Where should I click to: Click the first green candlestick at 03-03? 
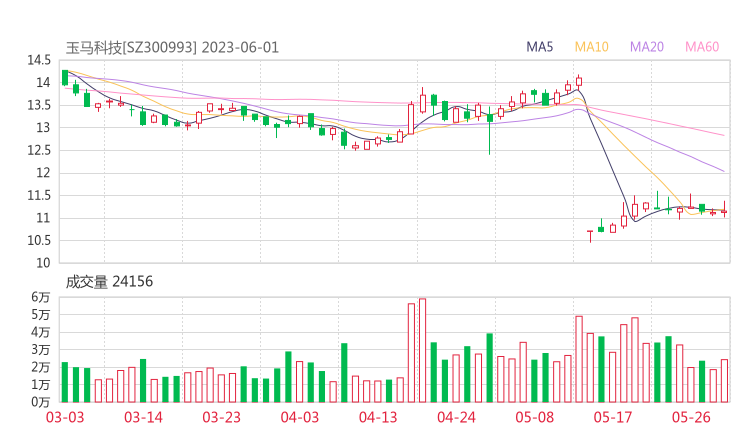pos(65,77)
